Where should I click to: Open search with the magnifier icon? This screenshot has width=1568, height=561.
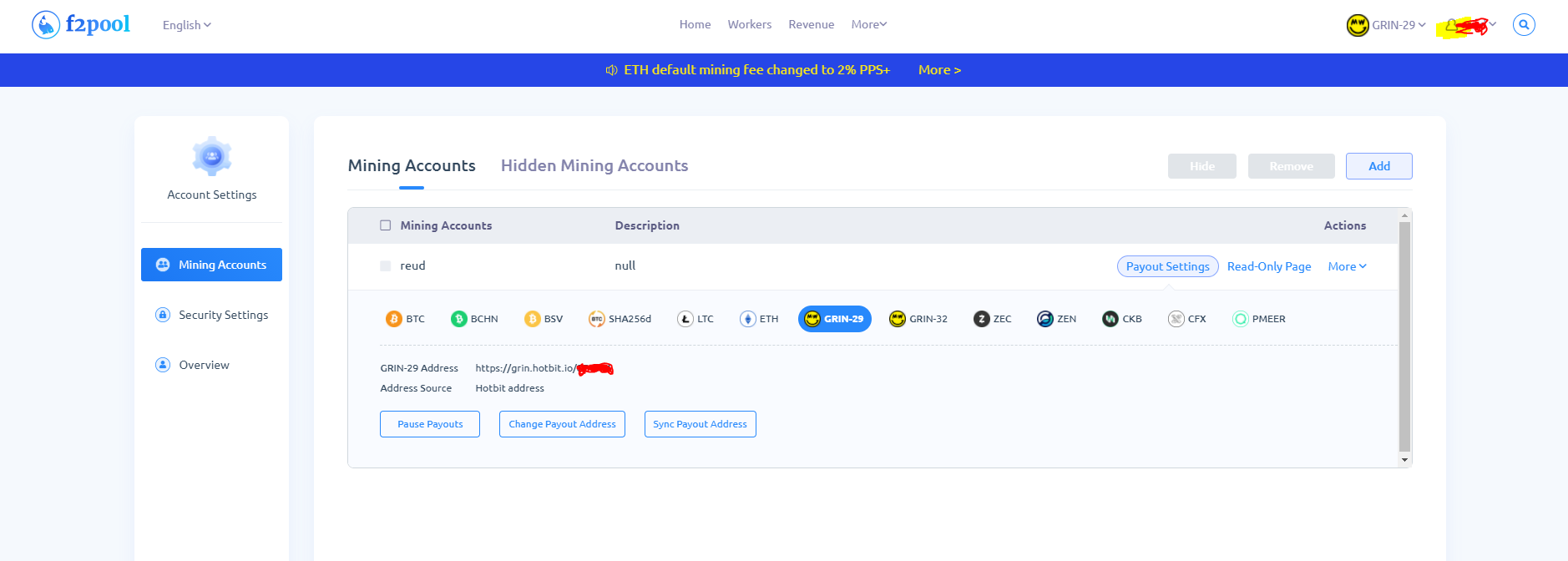tap(1524, 25)
